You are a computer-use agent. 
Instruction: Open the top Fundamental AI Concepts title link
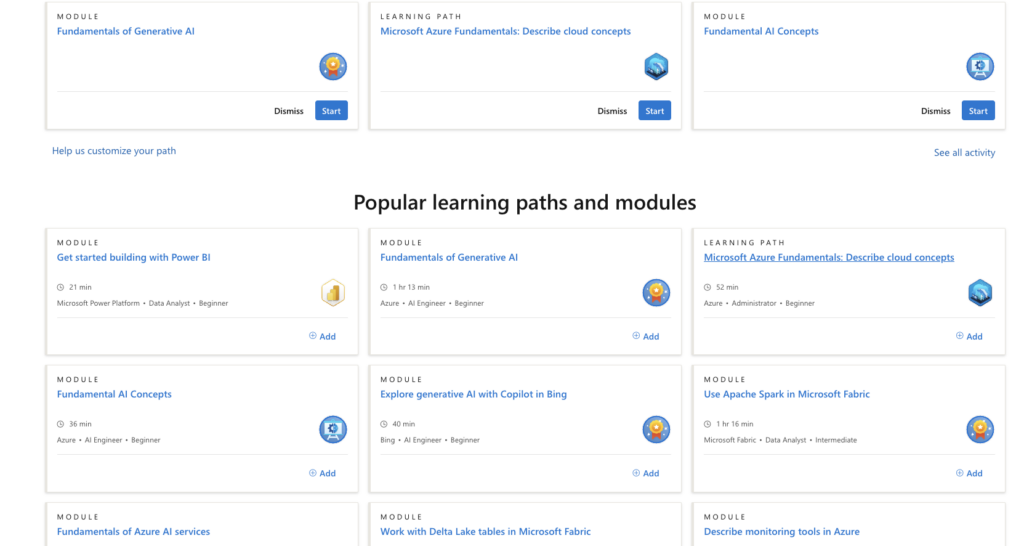pos(761,31)
